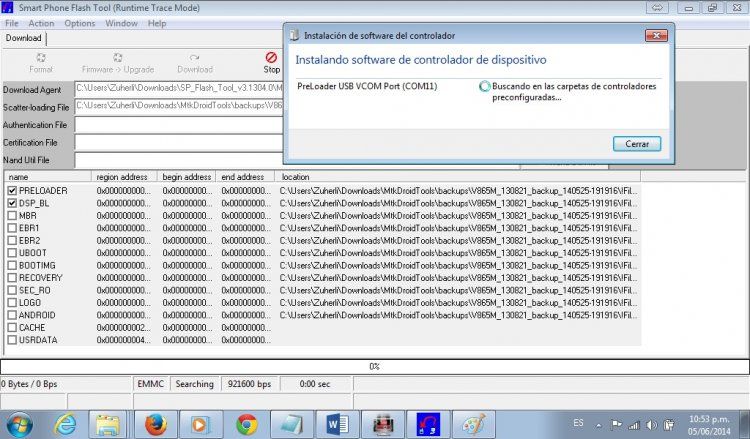Click the location column header

click(x=457, y=177)
